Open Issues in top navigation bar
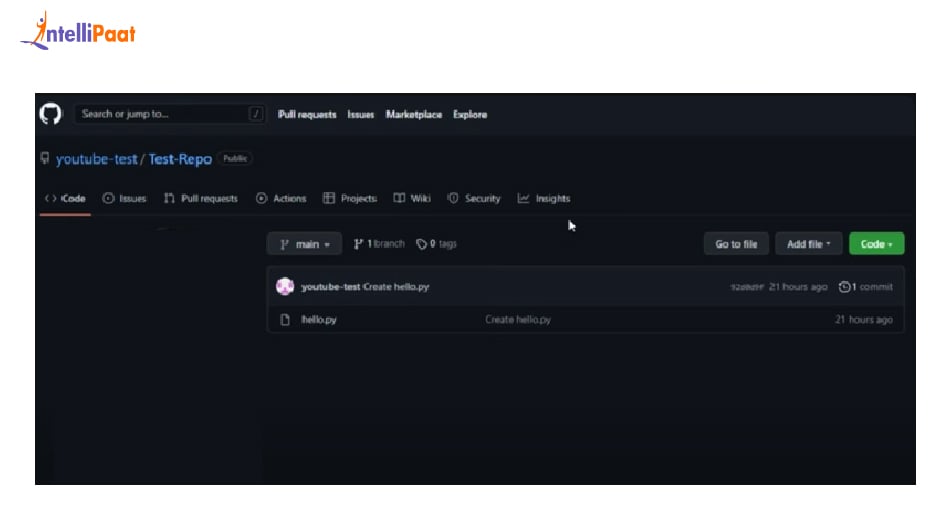The image size is (950, 516). 360,114
